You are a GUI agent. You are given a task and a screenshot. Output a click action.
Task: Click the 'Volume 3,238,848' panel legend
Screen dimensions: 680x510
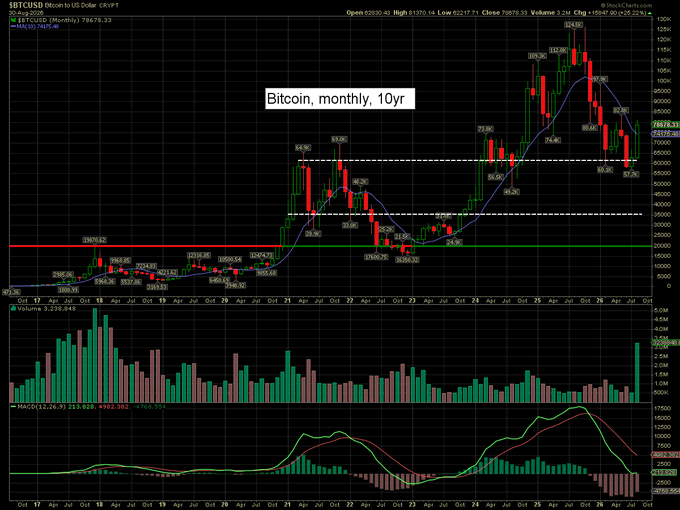(x=46, y=309)
